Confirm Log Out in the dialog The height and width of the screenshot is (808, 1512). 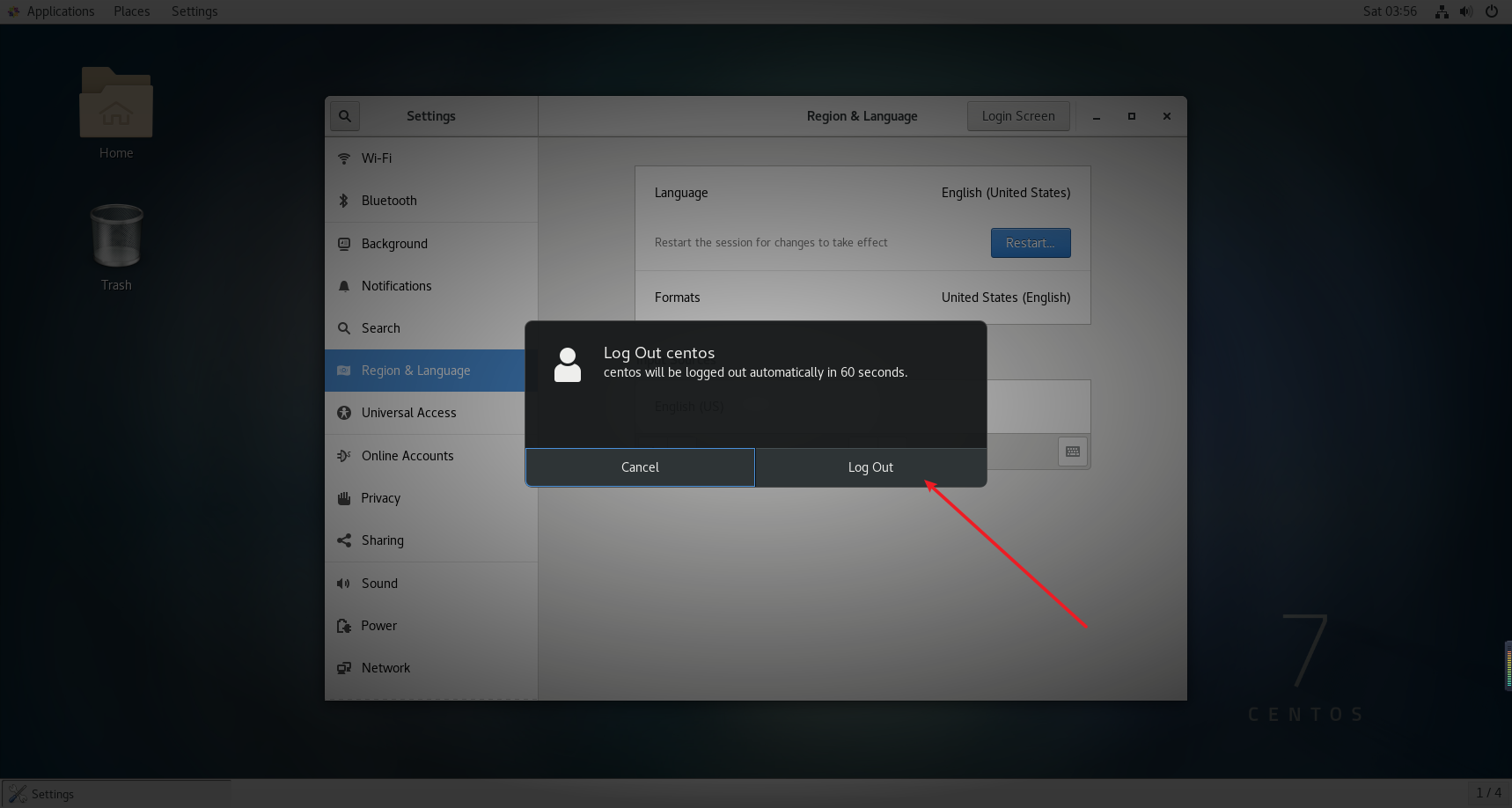pos(870,467)
